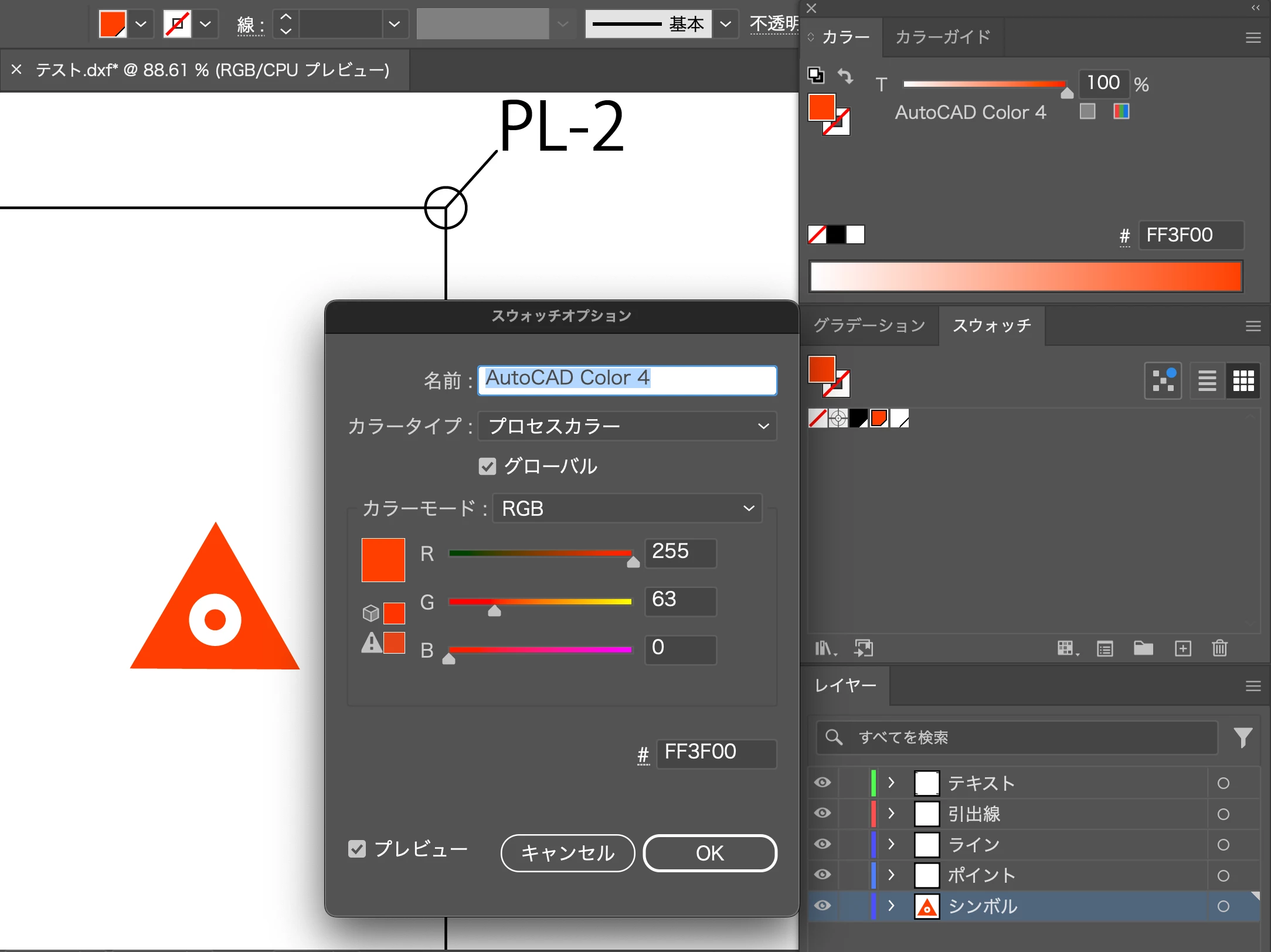Click the swap fill and stroke arrow
This screenshot has width=1271, height=952.
click(845, 76)
